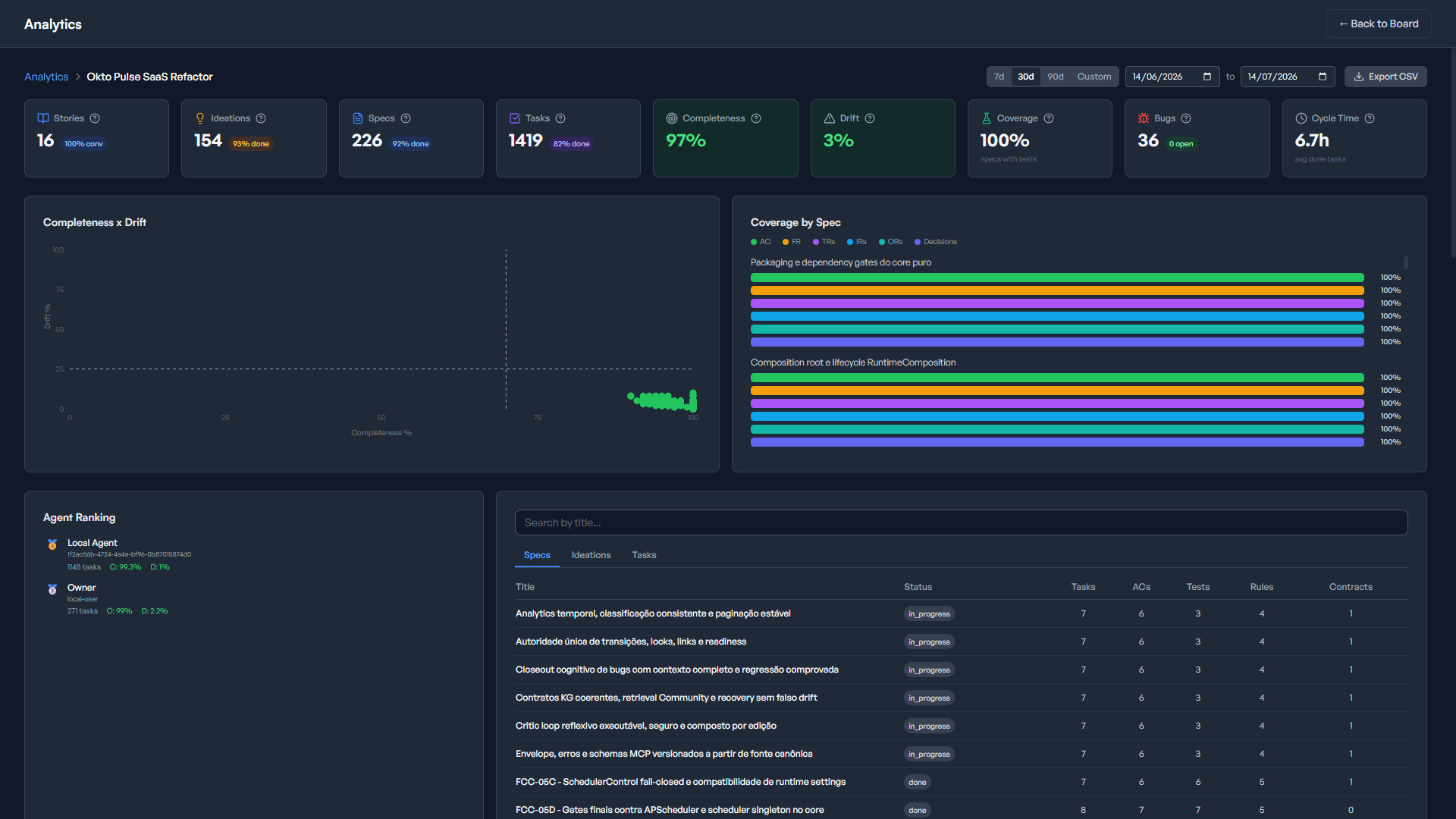Select the 7d time range
Viewport: 1456px width, 819px height.
(x=999, y=77)
